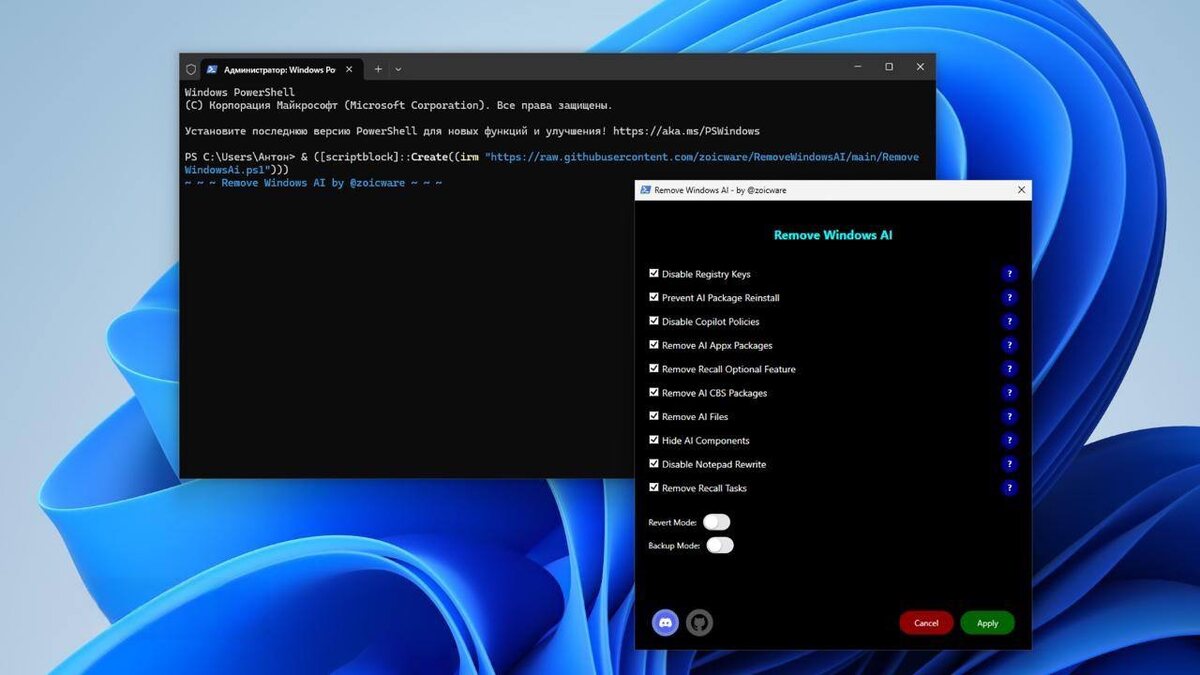
Task: Click the Remove Windows AI title bar icon
Action: coord(645,190)
